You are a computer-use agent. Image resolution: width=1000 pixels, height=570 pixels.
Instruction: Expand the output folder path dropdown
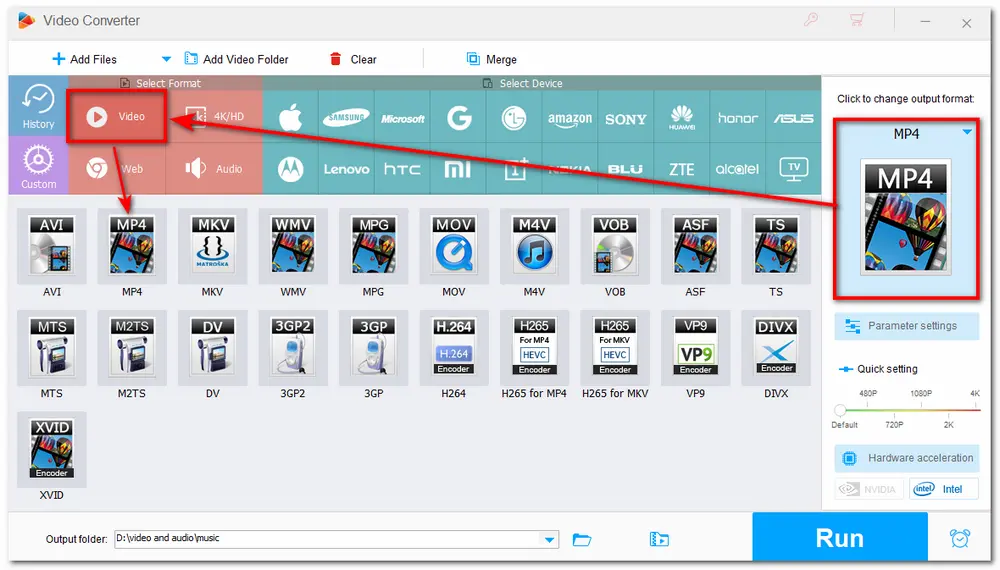[x=549, y=539]
